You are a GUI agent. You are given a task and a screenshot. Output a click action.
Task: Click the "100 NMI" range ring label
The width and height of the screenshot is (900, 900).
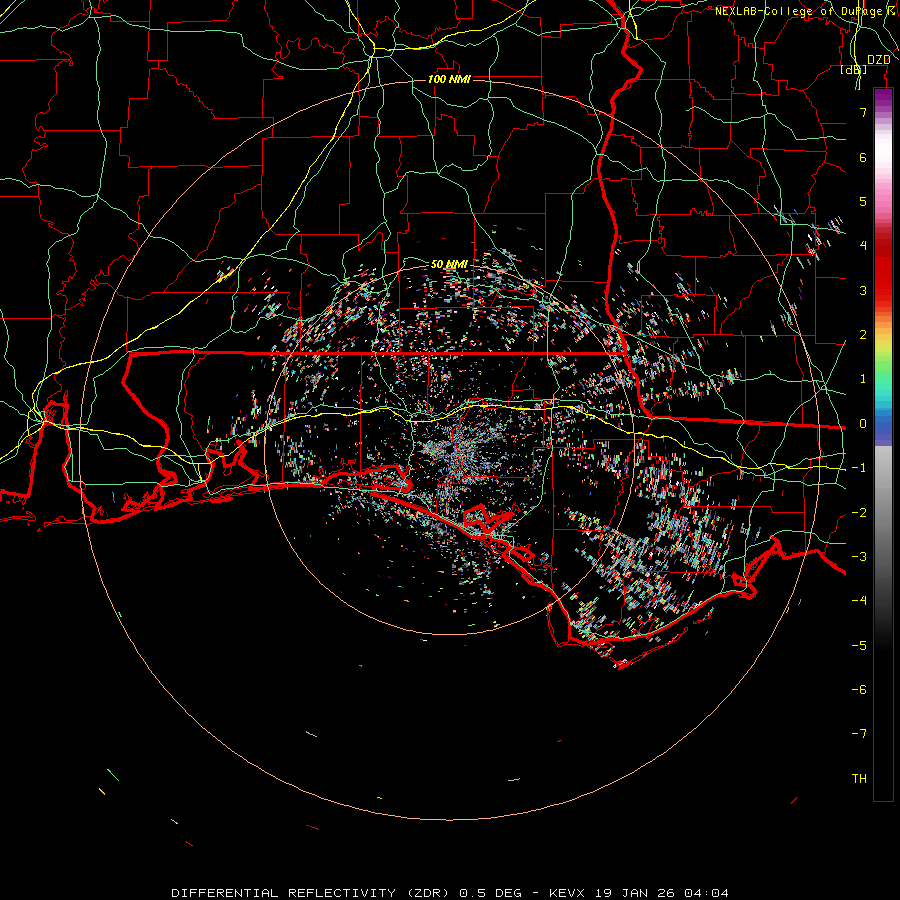(449, 79)
